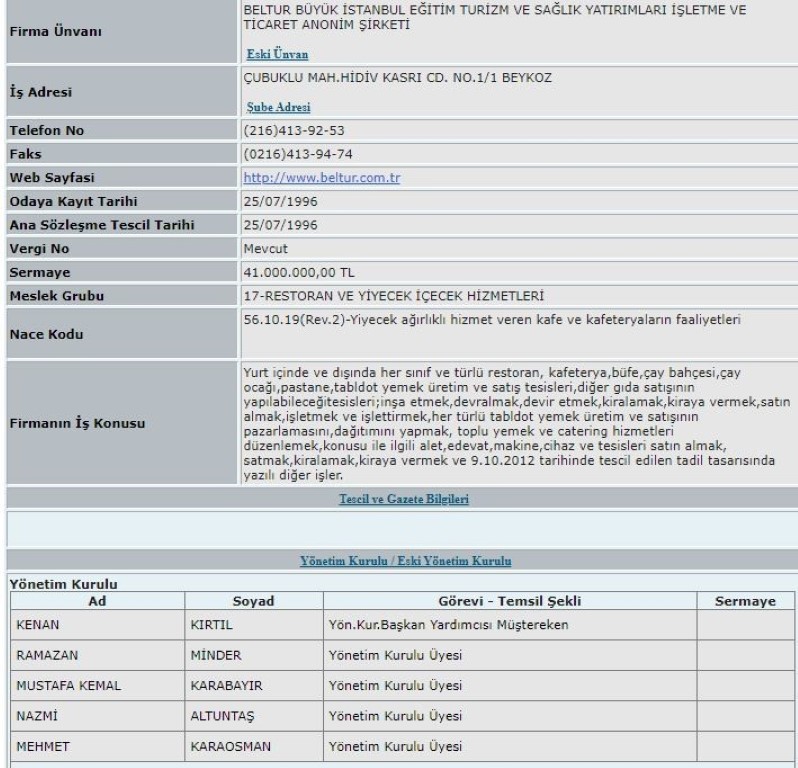This screenshot has width=798, height=768.
Task: Click the Sermaye column header in board table
Action: click(744, 600)
